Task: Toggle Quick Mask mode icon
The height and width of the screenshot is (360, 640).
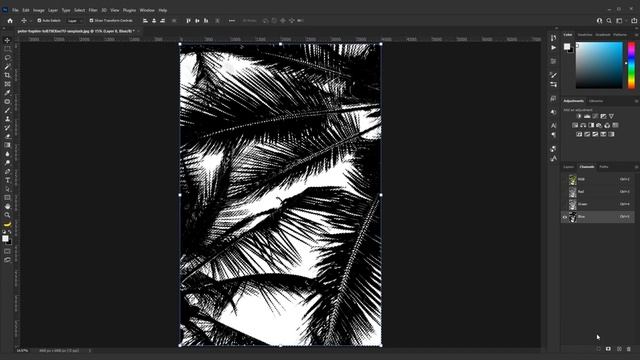Action: point(7,251)
